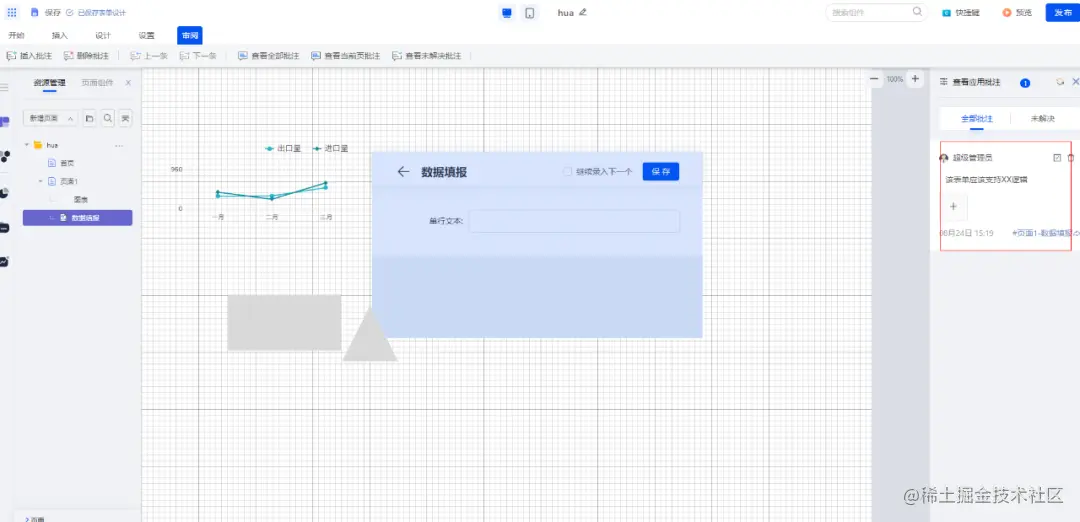The image size is (1080, 522).
Task: Click 删除批注 delete annotation
Action: tap(86, 56)
